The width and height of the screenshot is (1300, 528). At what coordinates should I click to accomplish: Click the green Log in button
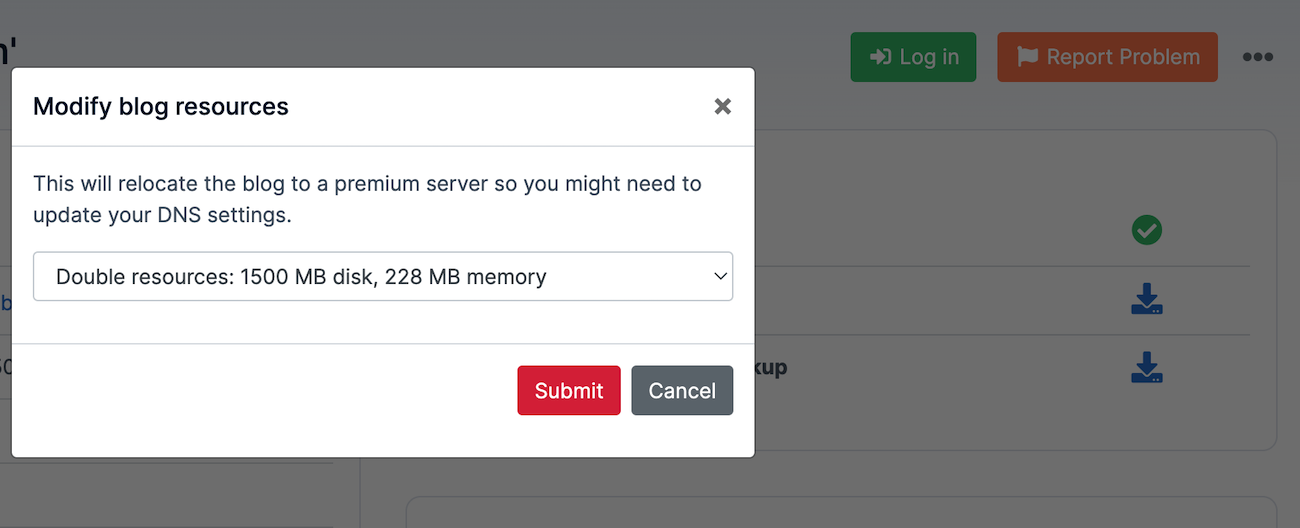(913, 57)
